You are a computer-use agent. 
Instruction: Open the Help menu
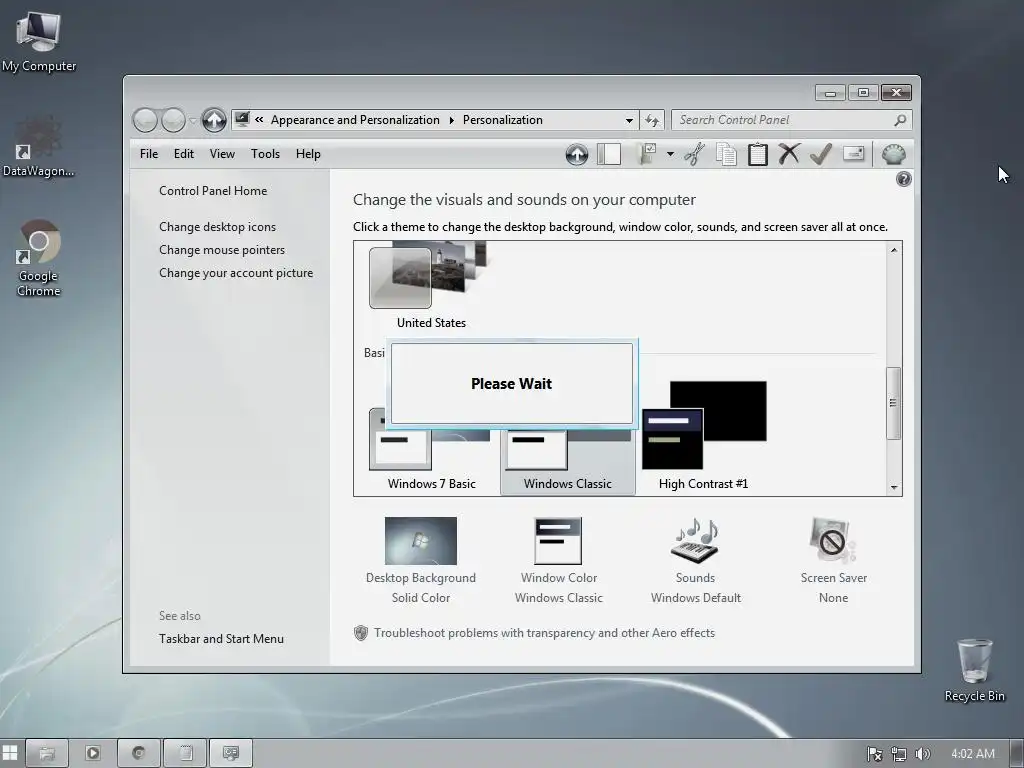308,154
